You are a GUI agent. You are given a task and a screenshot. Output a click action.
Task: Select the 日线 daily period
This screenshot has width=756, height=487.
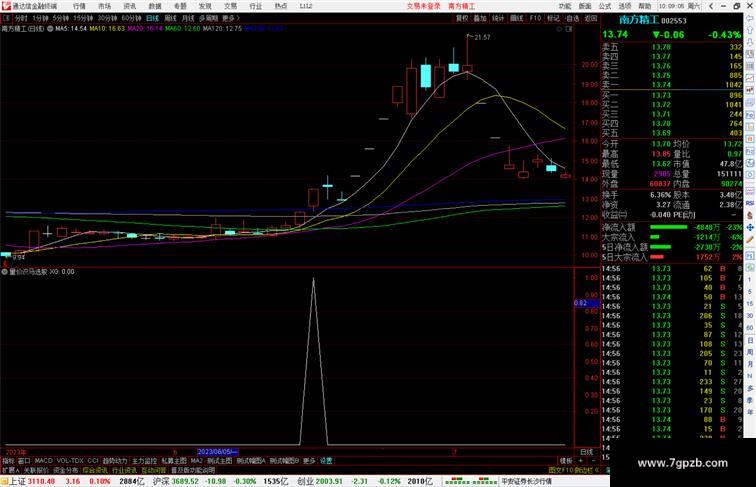pos(152,18)
